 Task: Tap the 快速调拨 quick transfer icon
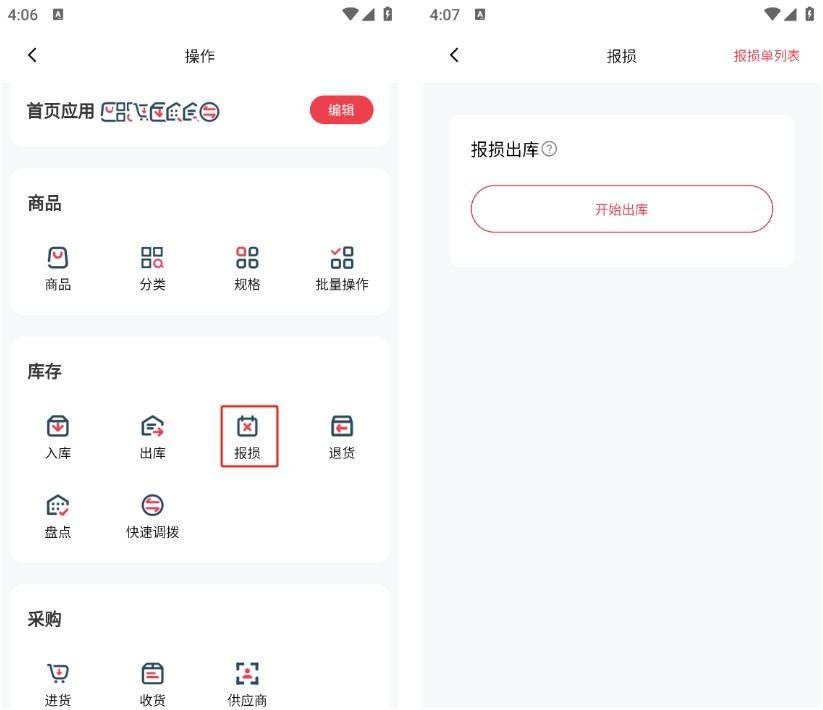(152, 506)
